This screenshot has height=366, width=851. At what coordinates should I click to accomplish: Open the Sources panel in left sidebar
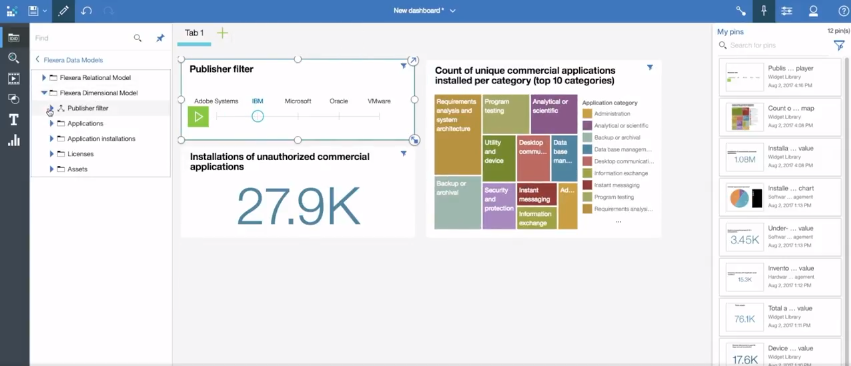[x=14, y=37]
